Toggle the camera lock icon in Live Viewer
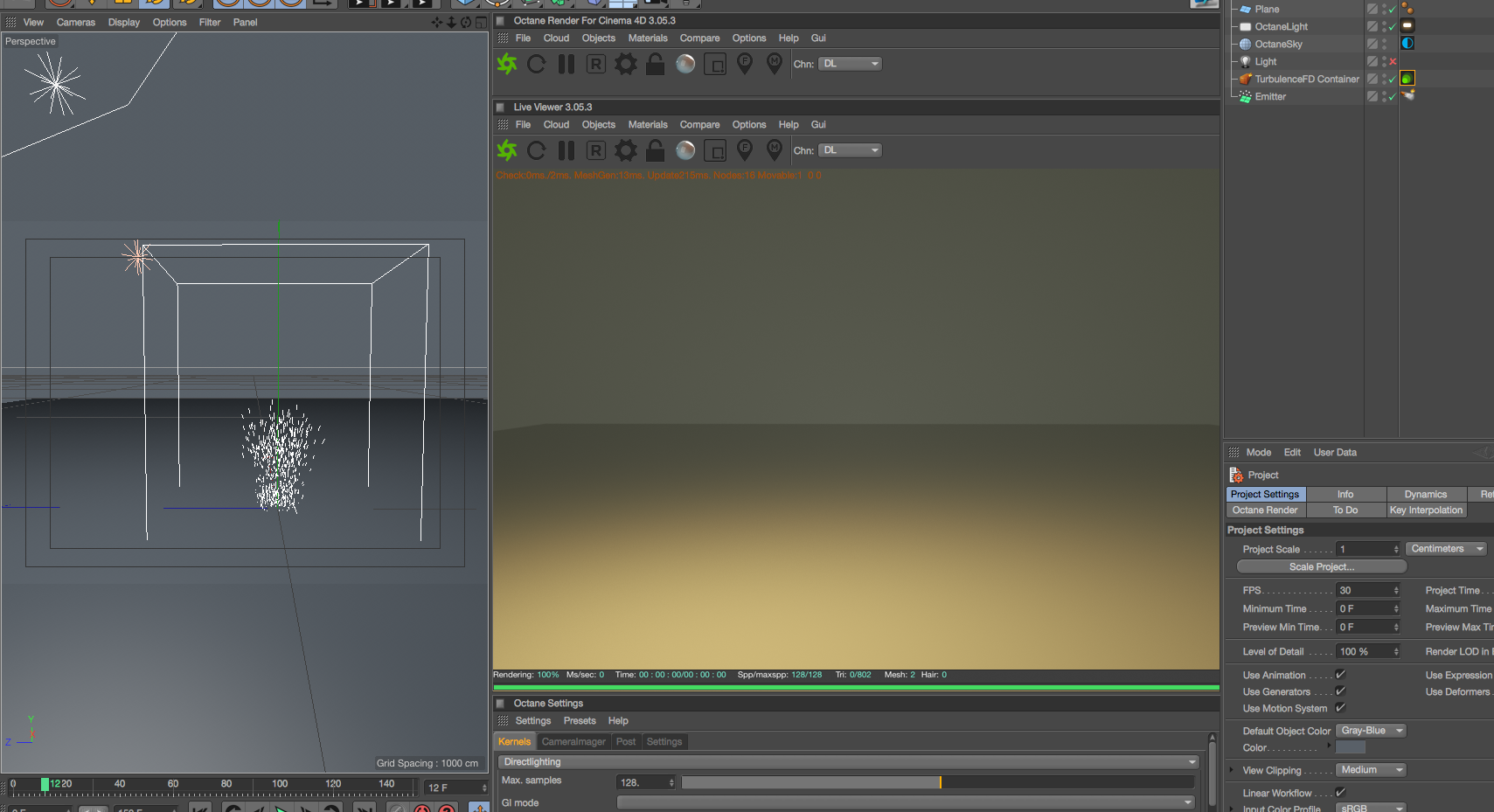Screen dimensions: 1494x812 pyautogui.click(x=656, y=150)
